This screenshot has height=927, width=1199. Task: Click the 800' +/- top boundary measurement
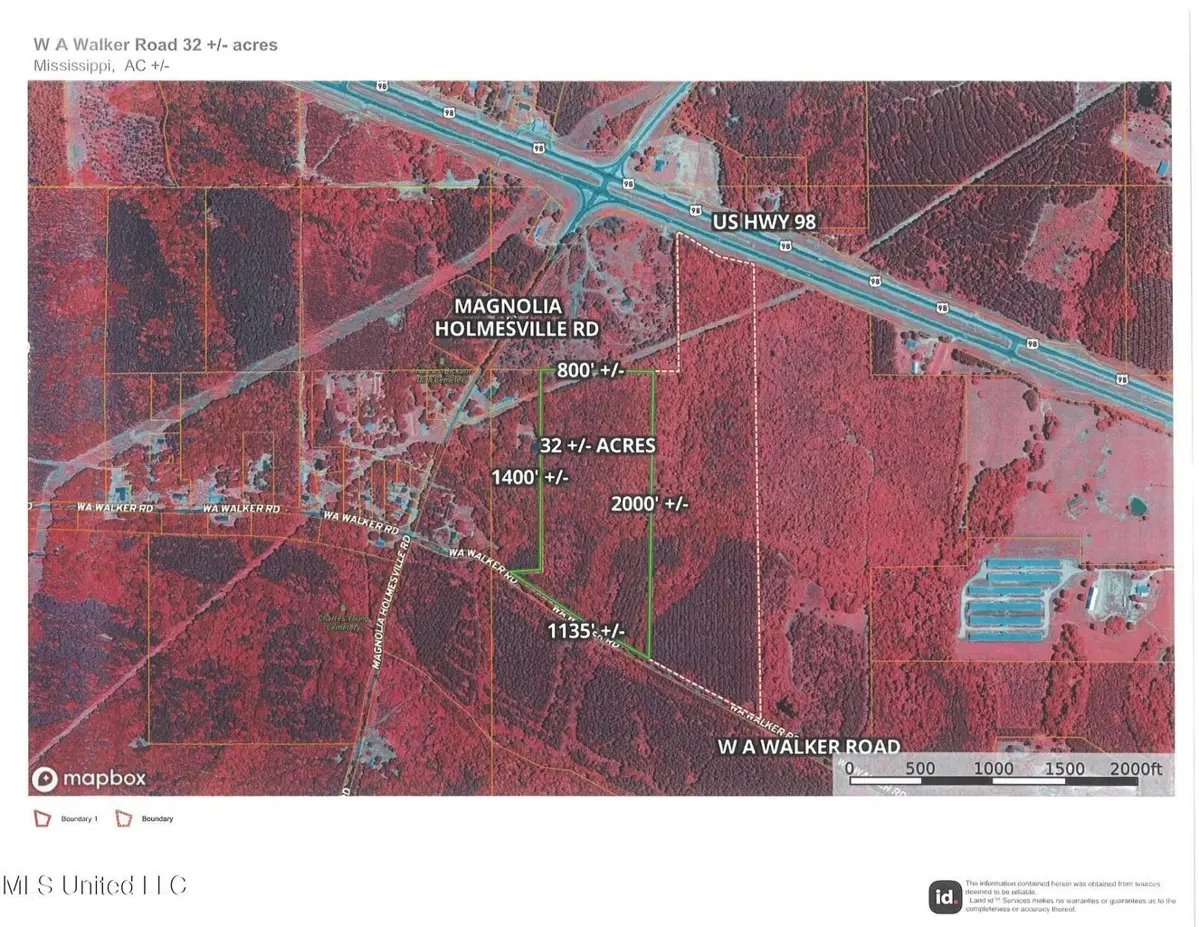(x=591, y=370)
